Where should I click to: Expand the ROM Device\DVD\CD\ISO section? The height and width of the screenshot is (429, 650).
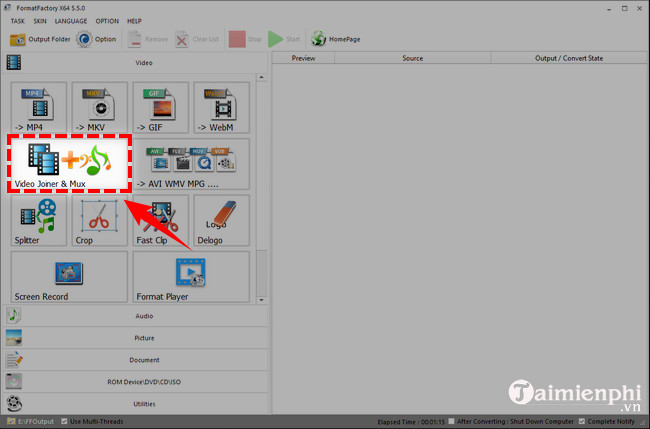pyautogui.click(x=136, y=382)
